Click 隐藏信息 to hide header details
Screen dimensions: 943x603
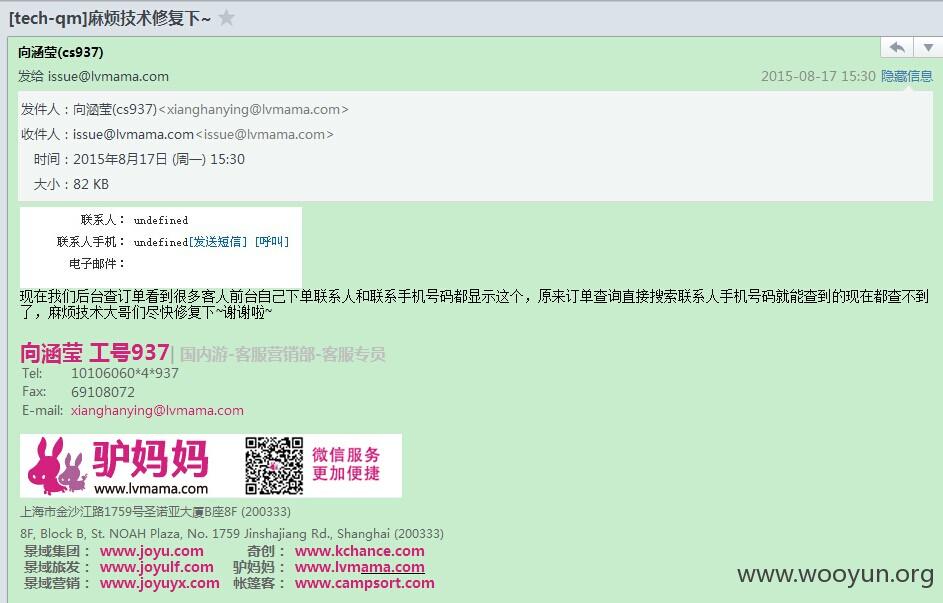[907, 76]
